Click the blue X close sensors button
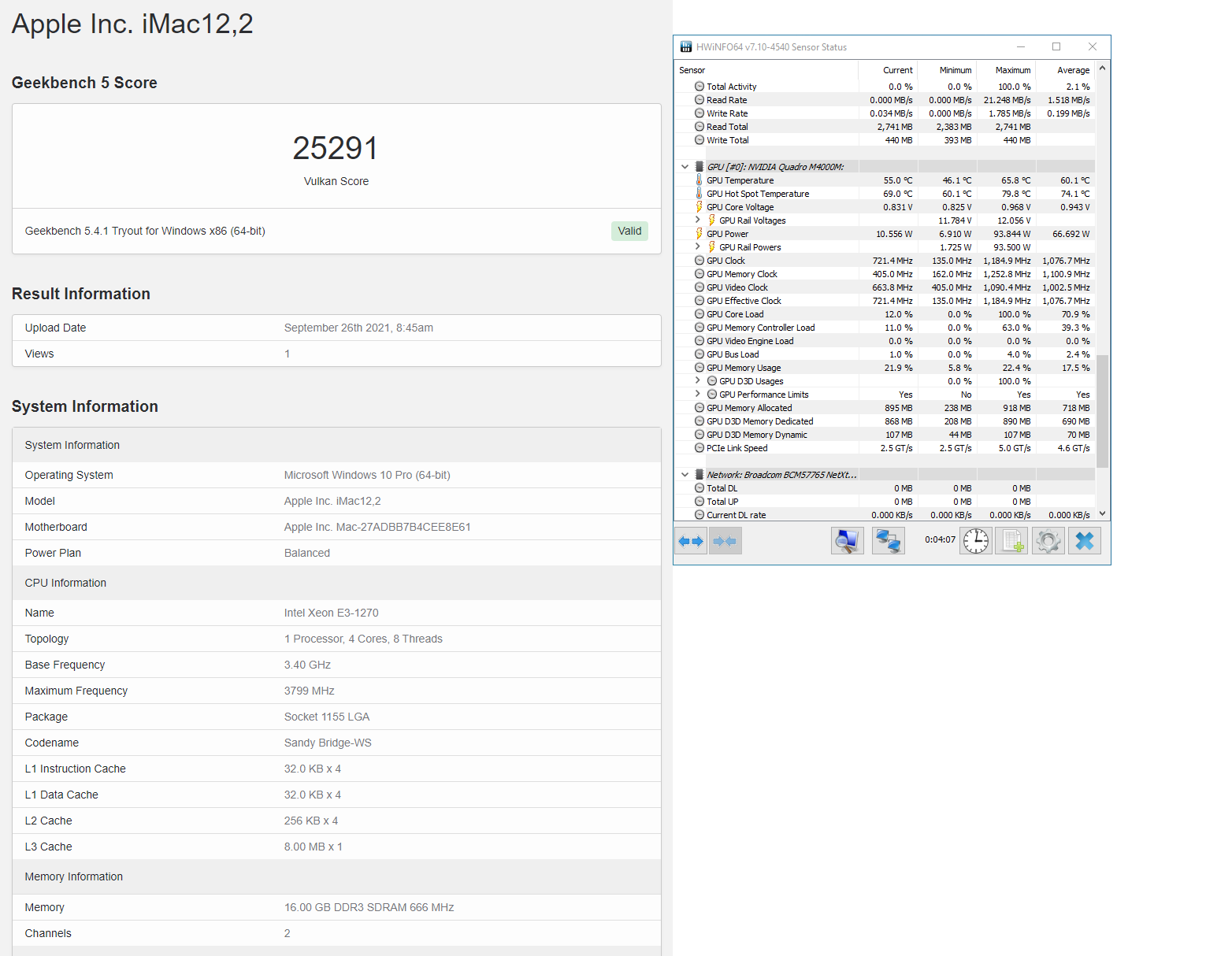Image resolution: width=1232 pixels, height=956 pixels. (x=1084, y=541)
